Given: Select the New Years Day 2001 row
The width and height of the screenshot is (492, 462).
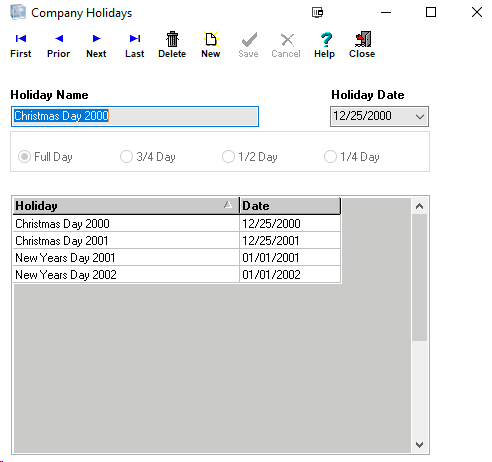Looking at the screenshot, I should coord(177,258).
